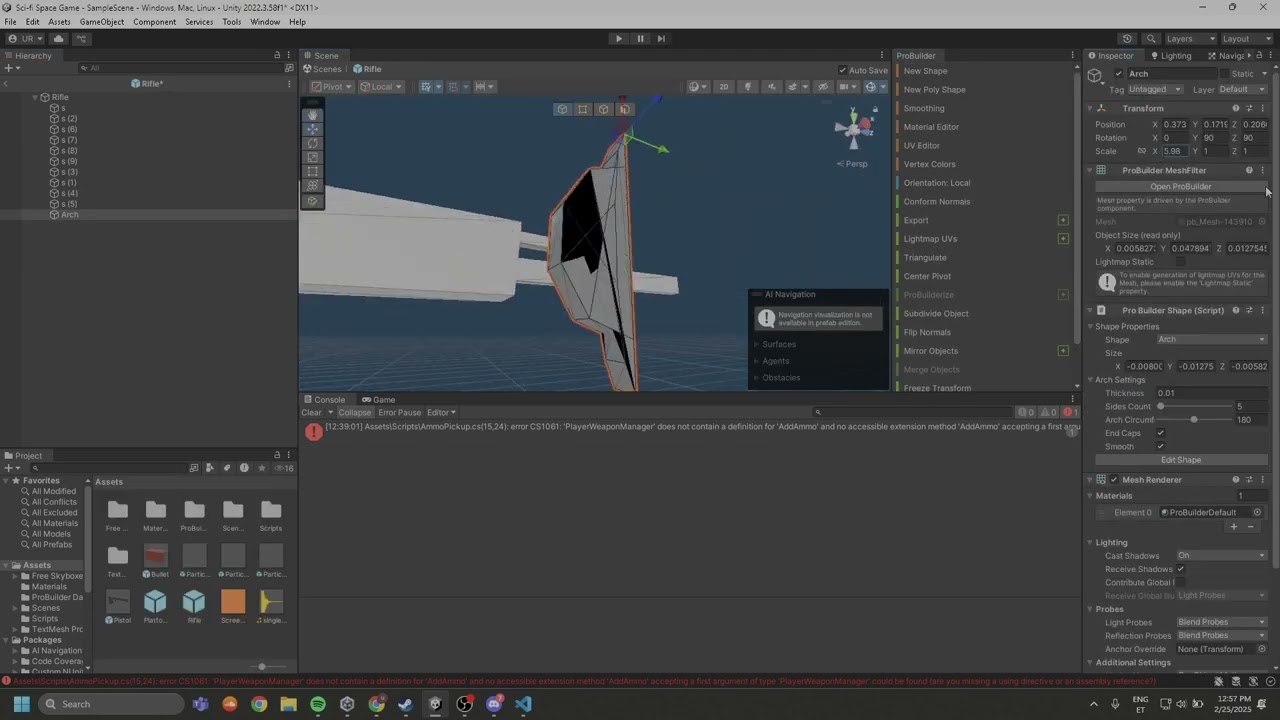Switch to the Console tab

pyautogui.click(x=324, y=400)
